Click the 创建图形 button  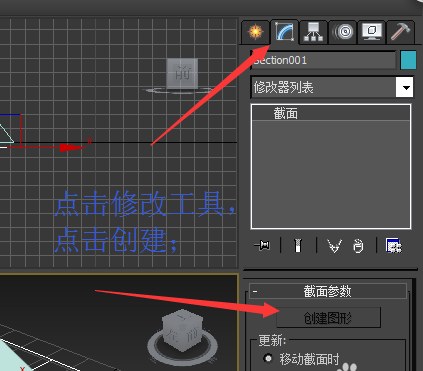(x=328, y=318)
